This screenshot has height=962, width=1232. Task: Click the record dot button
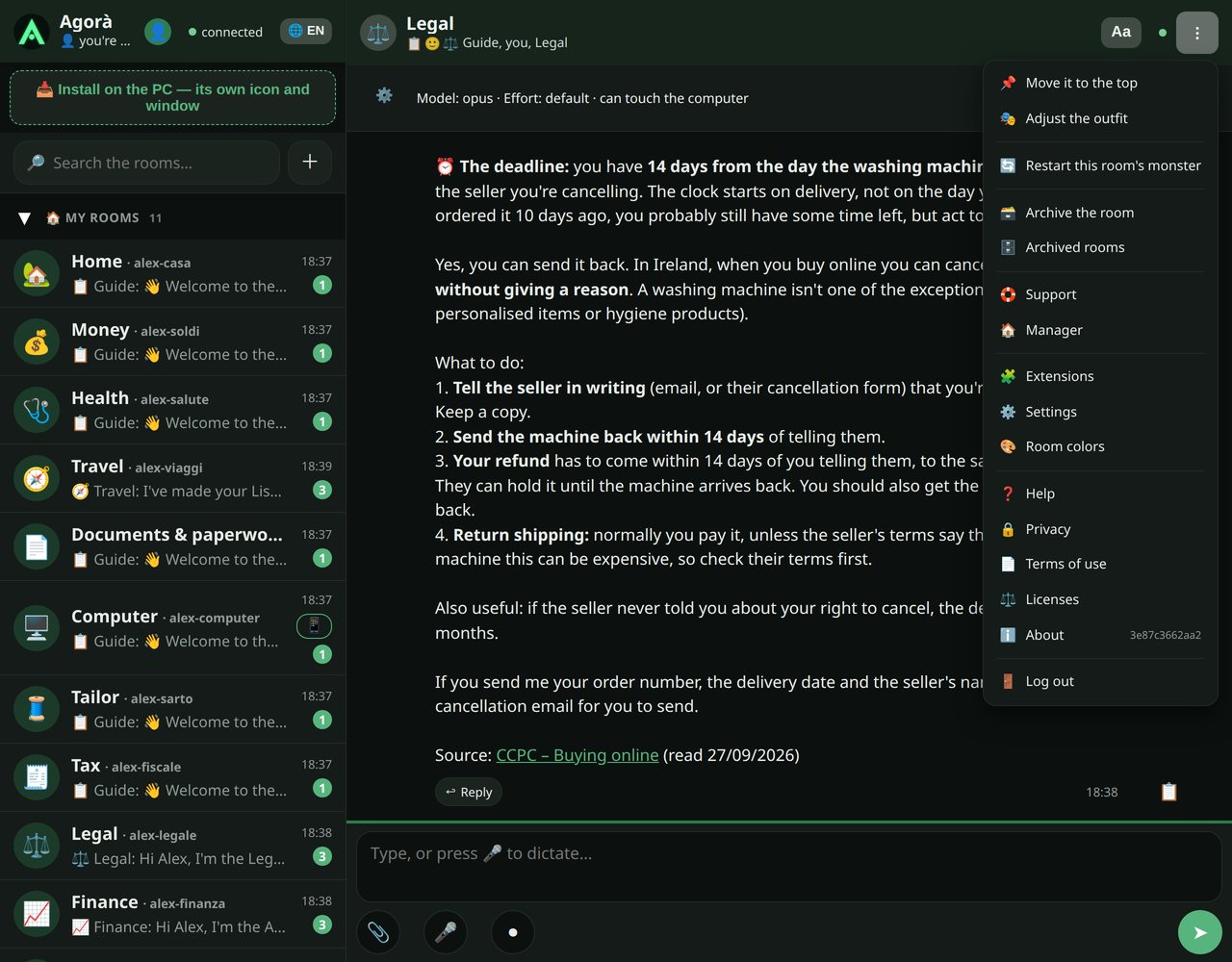pos(513,932)
